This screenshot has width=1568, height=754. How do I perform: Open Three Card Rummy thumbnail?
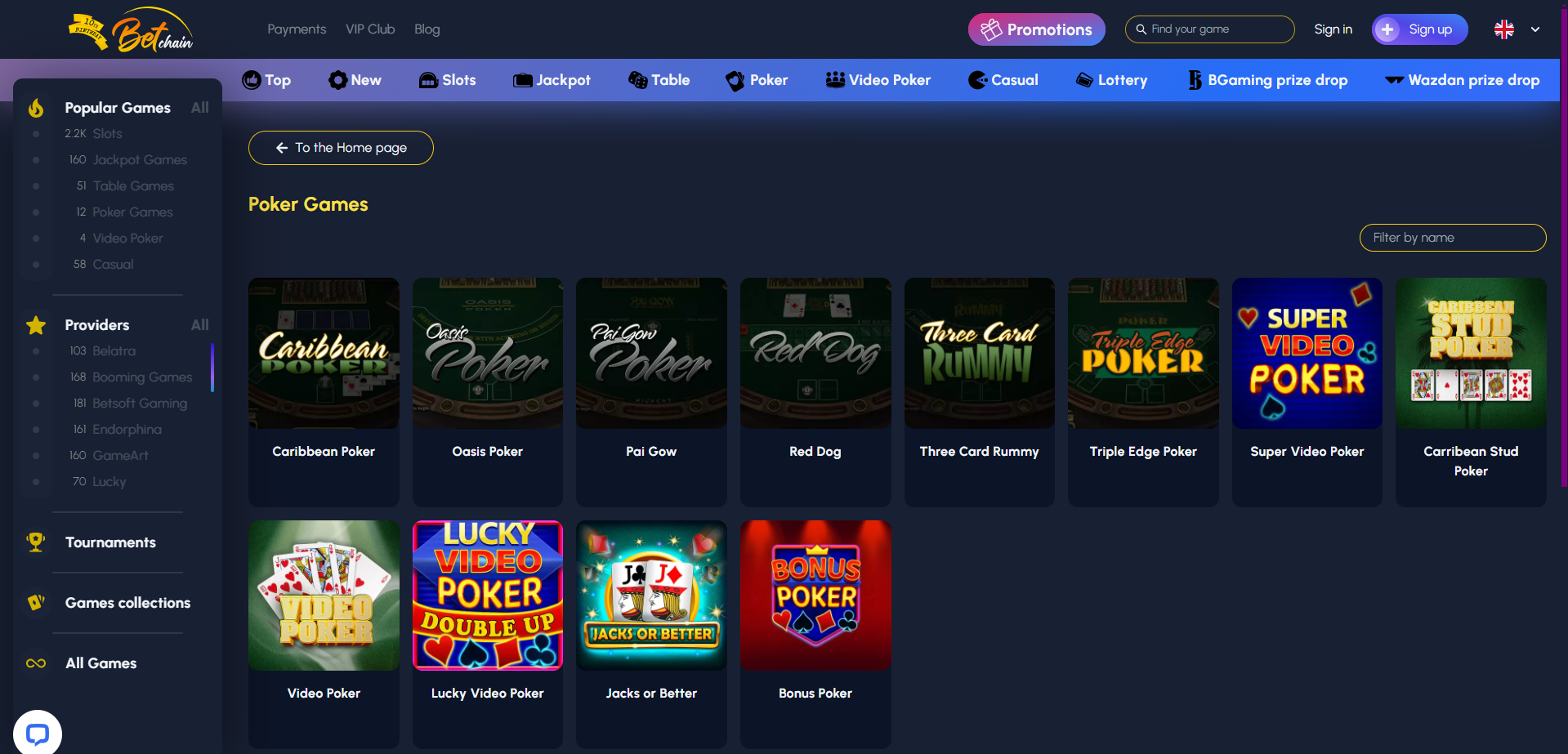(x=980, y=353)
